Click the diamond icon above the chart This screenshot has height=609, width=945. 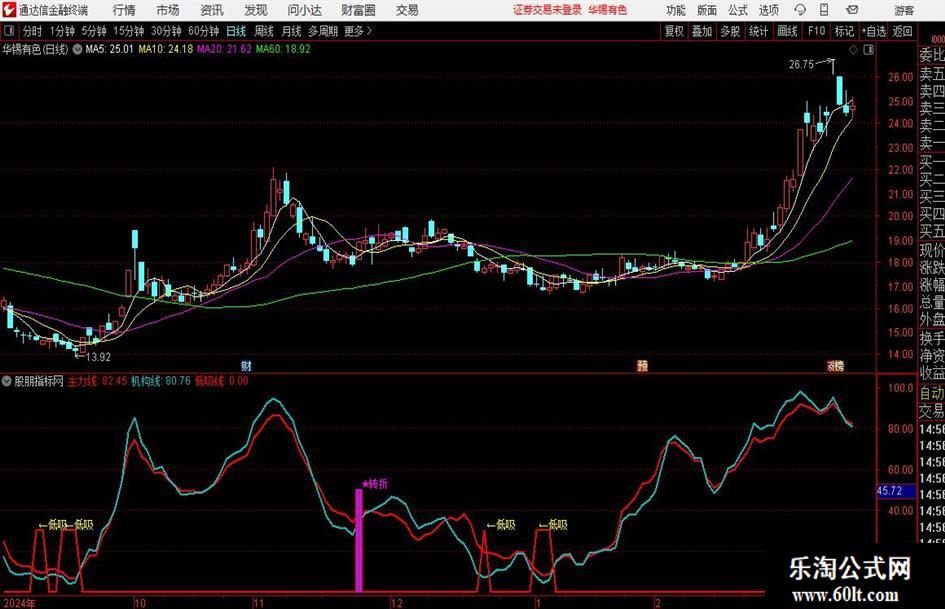coord(853,50)
